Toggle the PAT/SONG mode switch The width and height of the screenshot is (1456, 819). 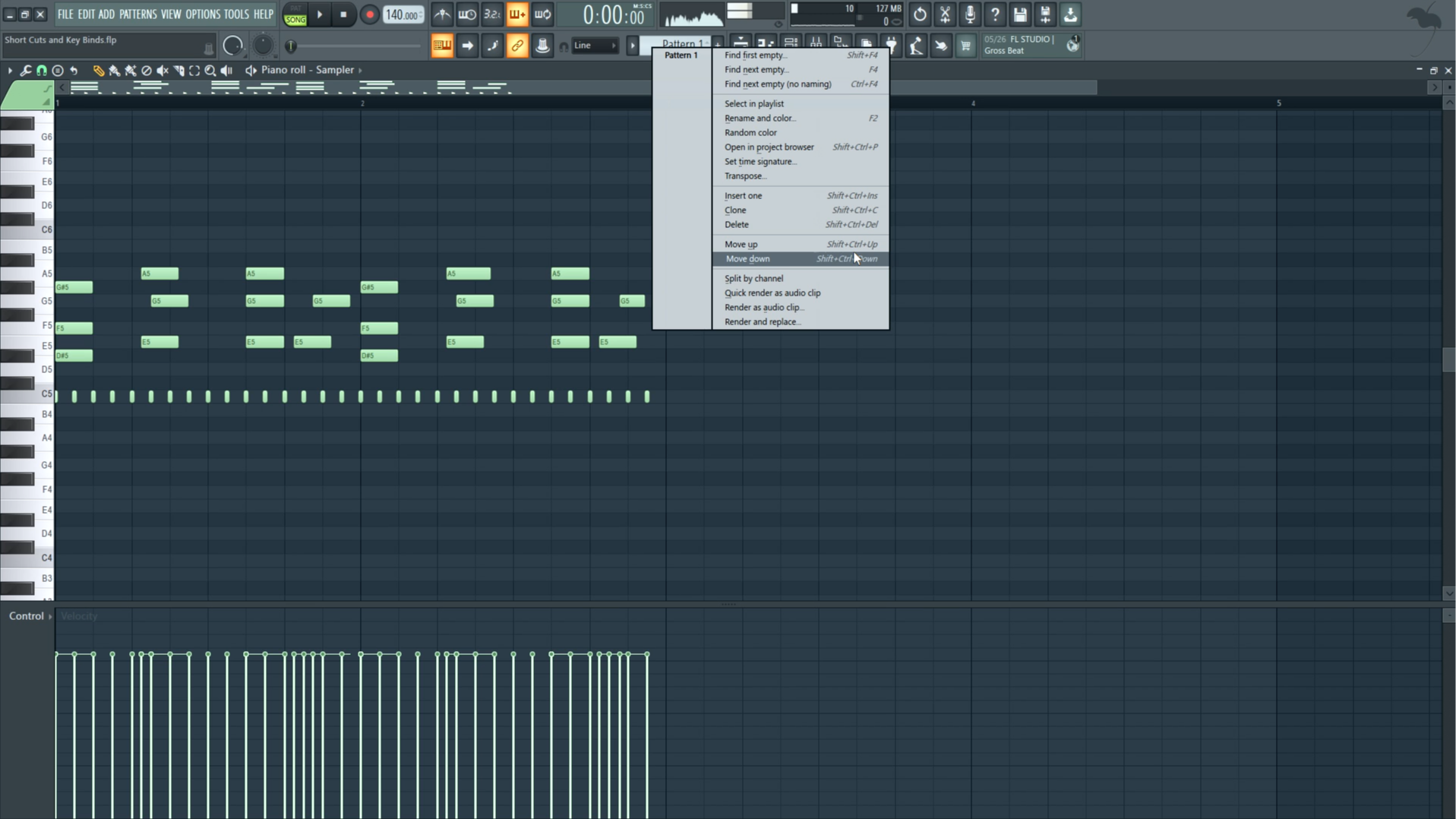click(x=295, y=14)
